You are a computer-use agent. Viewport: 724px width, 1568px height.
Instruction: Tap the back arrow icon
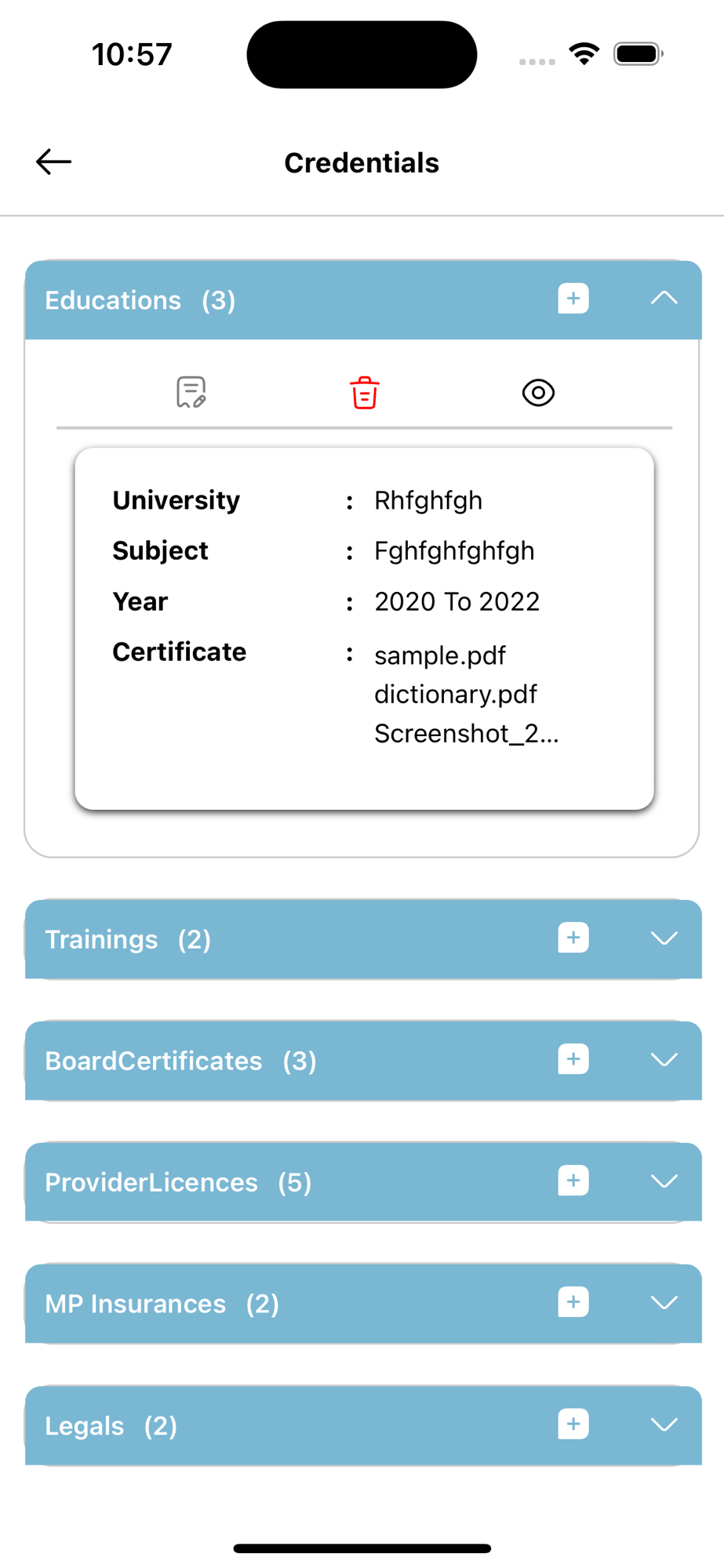tap(53, 162)
